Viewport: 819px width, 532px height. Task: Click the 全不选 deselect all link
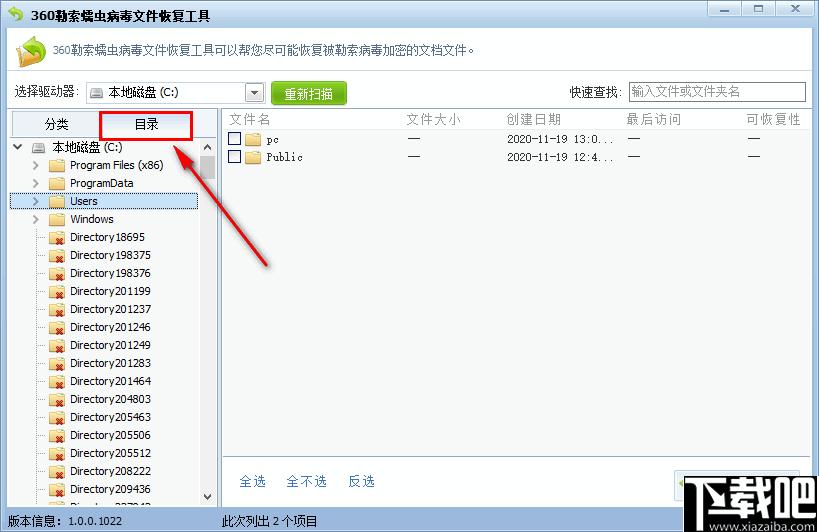(306, 481)
